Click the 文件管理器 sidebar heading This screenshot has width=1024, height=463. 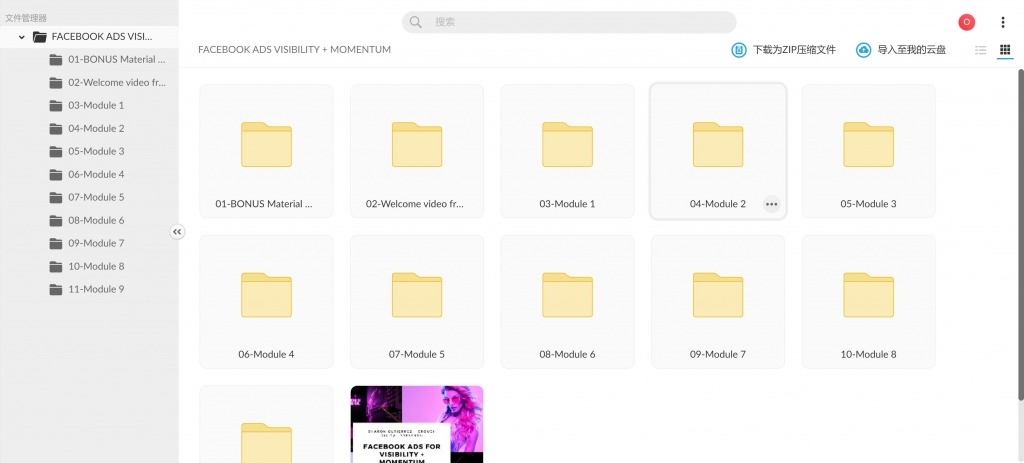(26, 18)
